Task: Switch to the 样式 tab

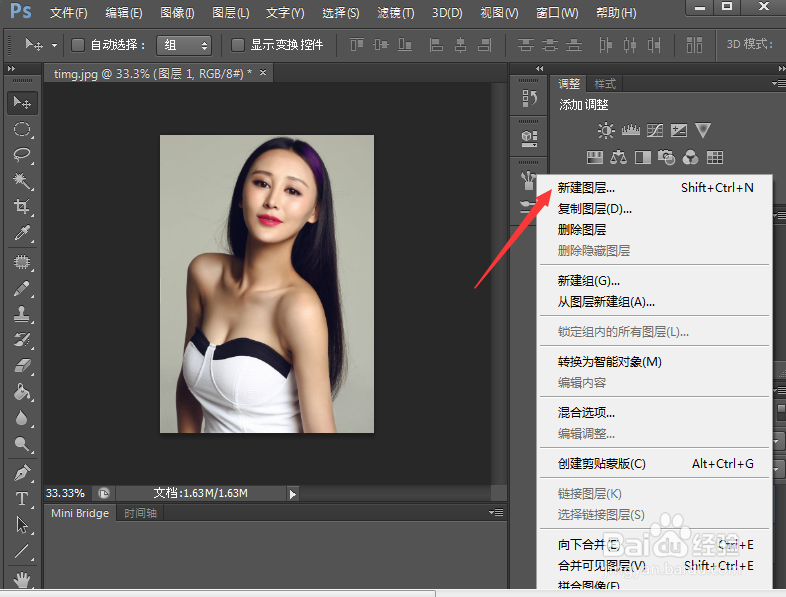Action: [605, 84]
